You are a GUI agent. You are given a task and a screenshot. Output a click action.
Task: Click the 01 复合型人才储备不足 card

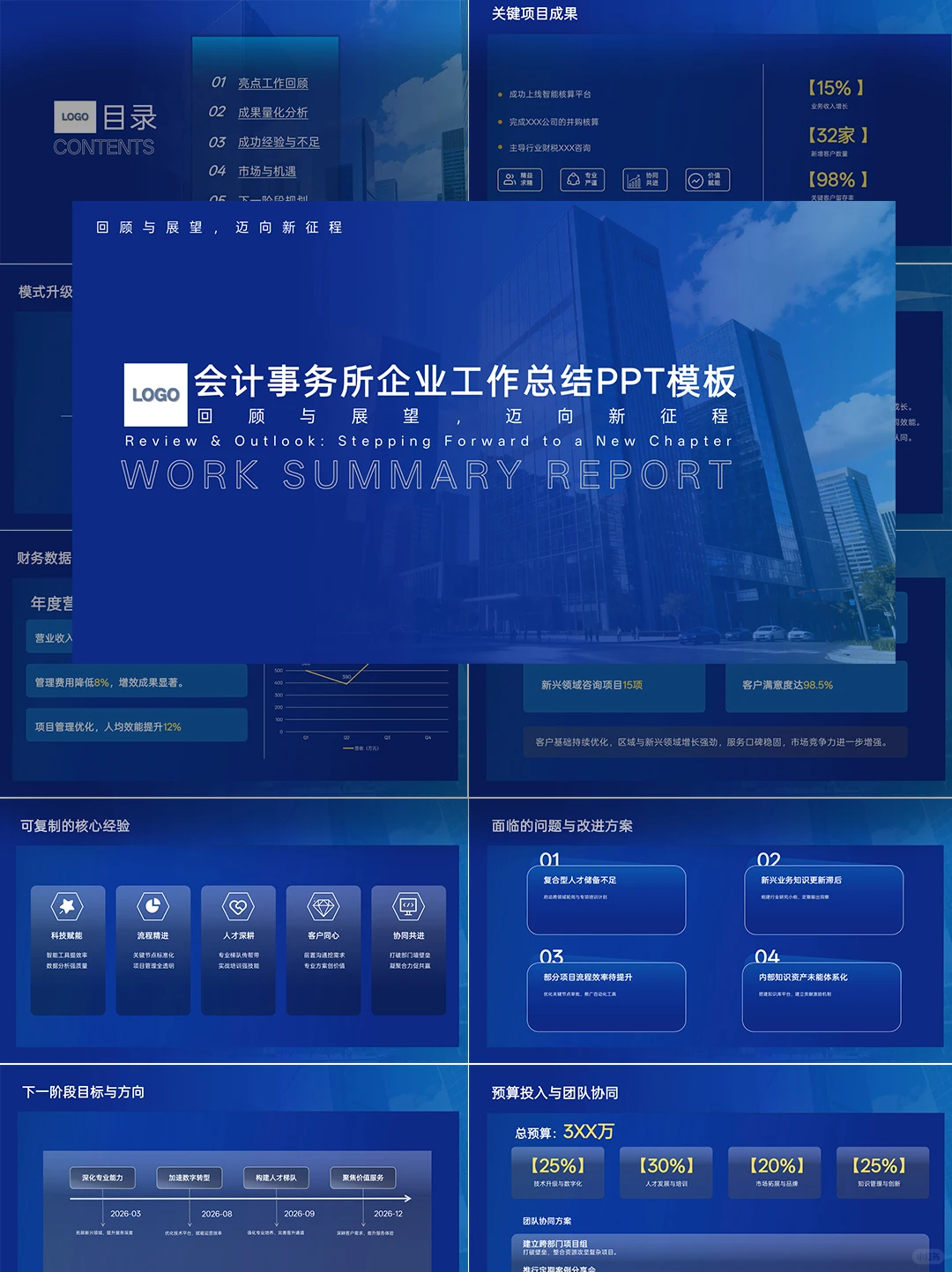coord(606,899)
